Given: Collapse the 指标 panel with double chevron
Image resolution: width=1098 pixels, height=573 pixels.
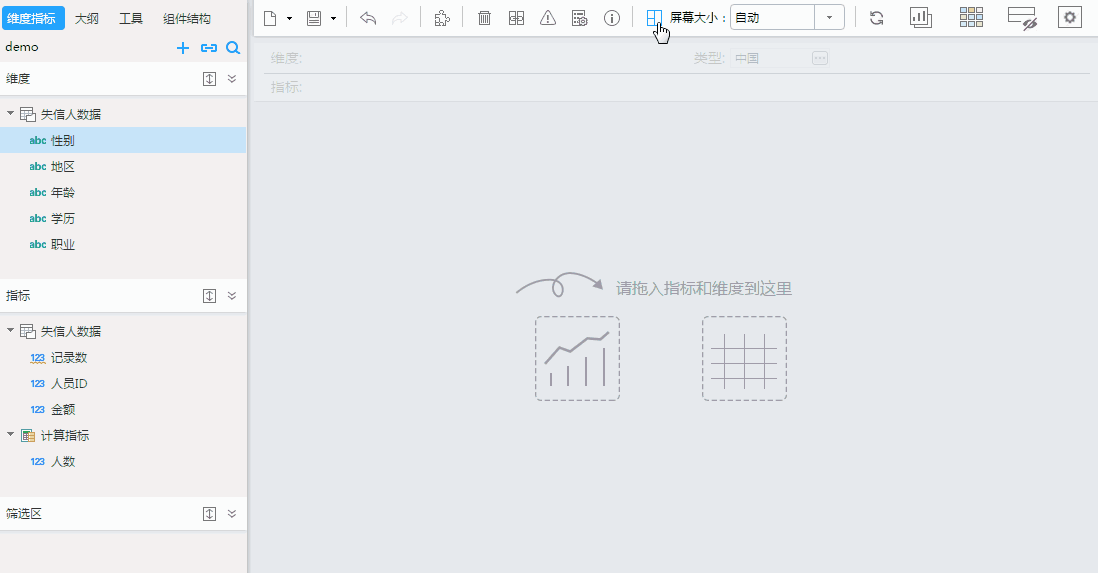Looking at the screenshot, I should 232,296.
